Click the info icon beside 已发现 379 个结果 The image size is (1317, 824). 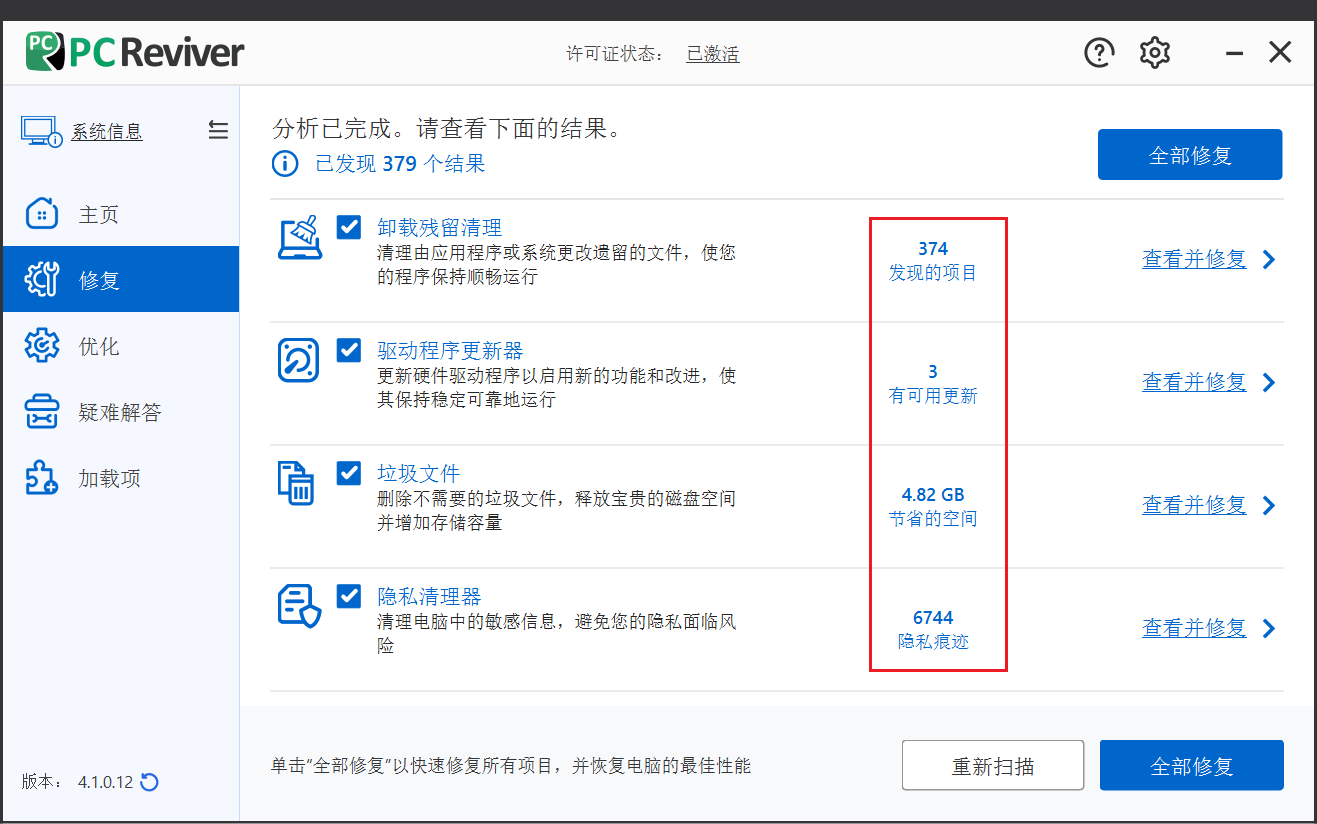click(285, 163)
